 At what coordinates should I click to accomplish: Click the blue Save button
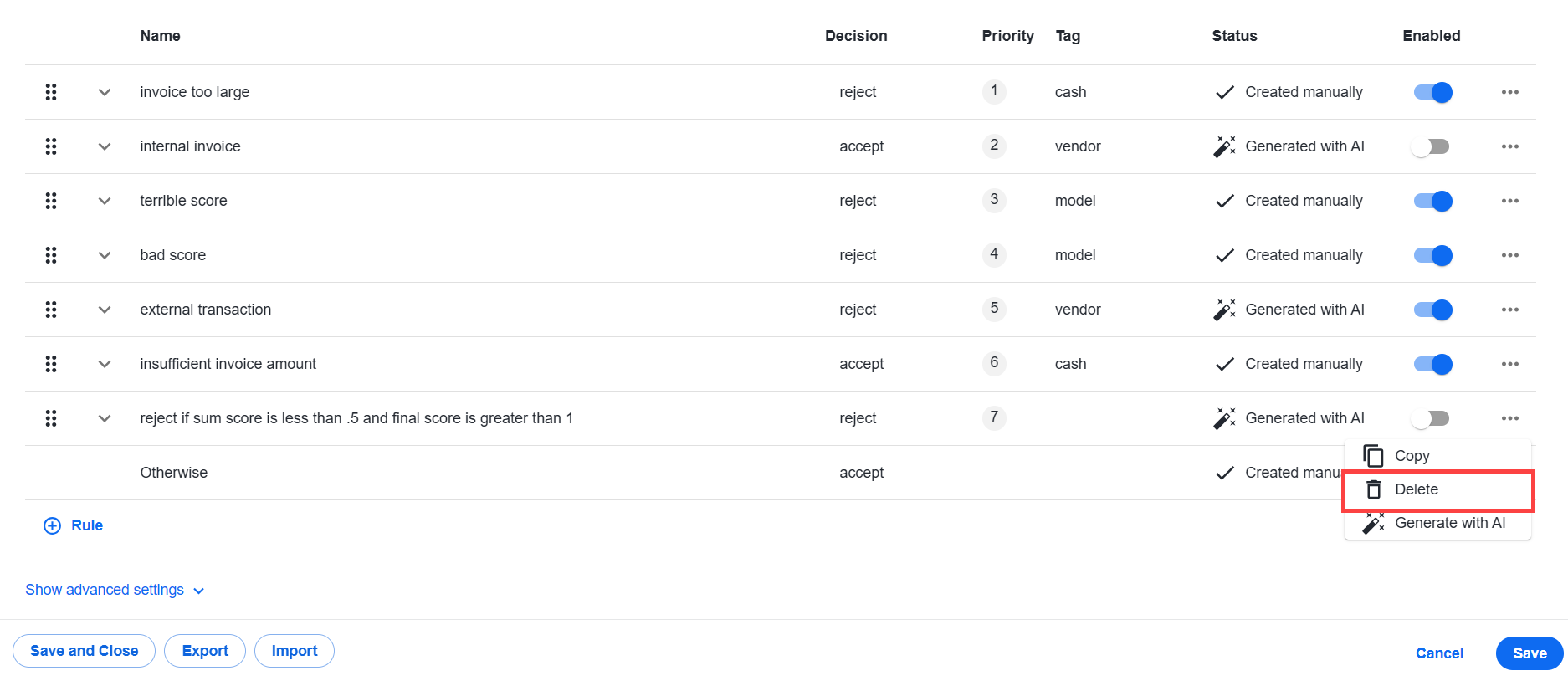point(1530,653)
